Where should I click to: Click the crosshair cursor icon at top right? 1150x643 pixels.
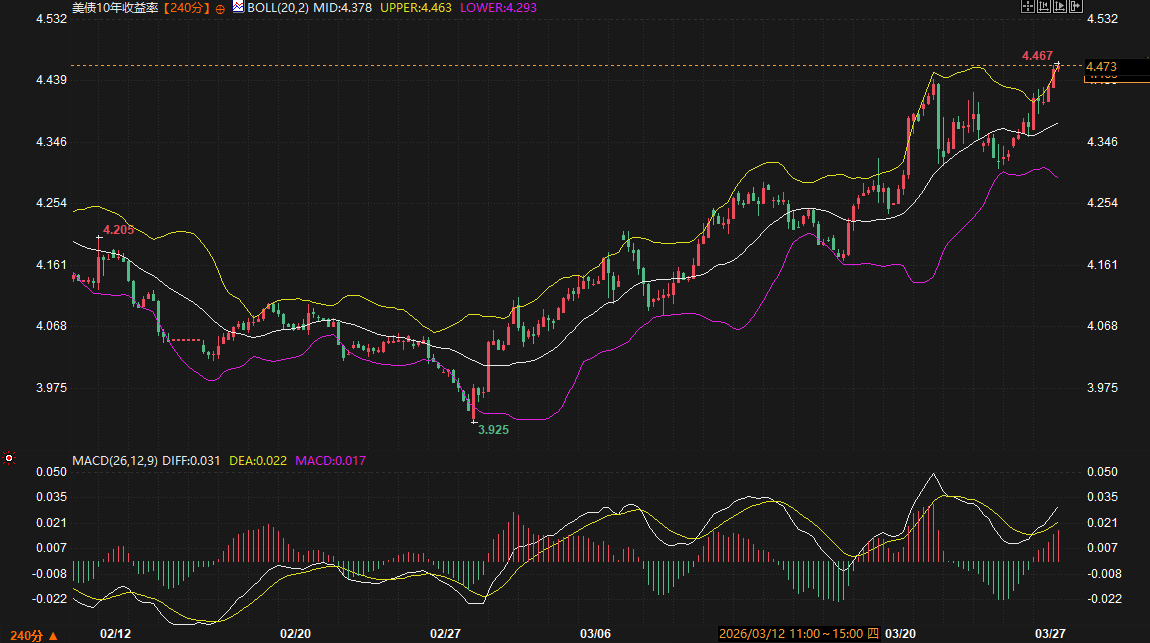pyautogui.click(x=1027, y=6)
